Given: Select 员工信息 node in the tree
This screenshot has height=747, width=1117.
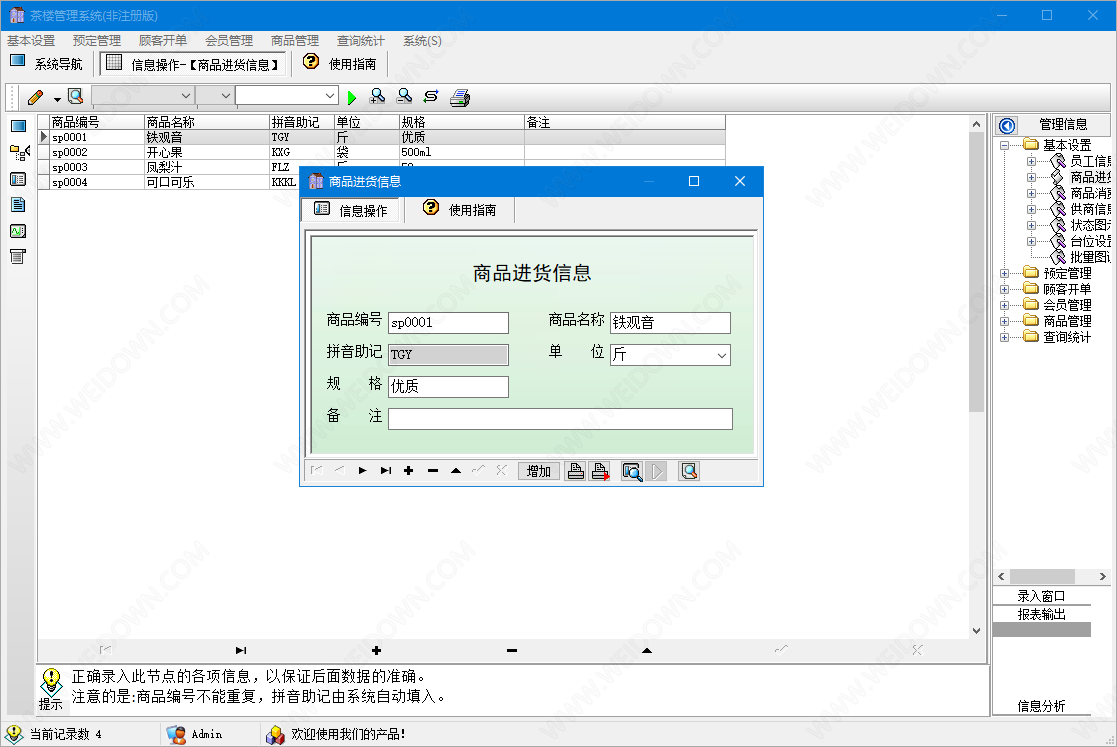Looking at the screenshot, I should tap(1090, 162).
